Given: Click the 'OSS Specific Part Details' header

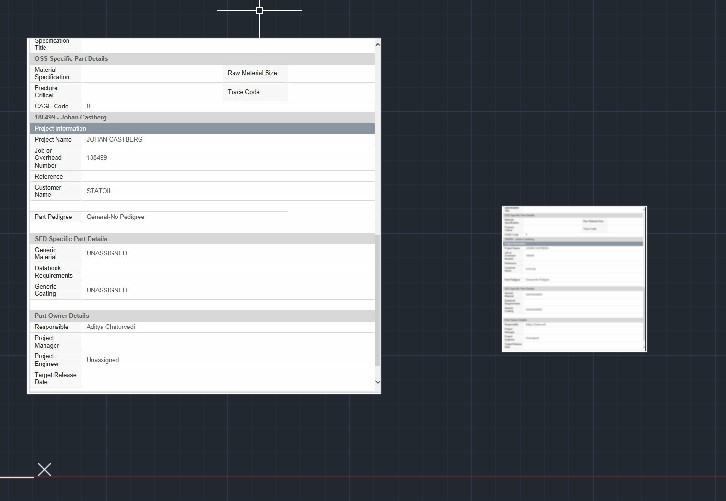Looking at the screenshot, I should tap(202, 59).
